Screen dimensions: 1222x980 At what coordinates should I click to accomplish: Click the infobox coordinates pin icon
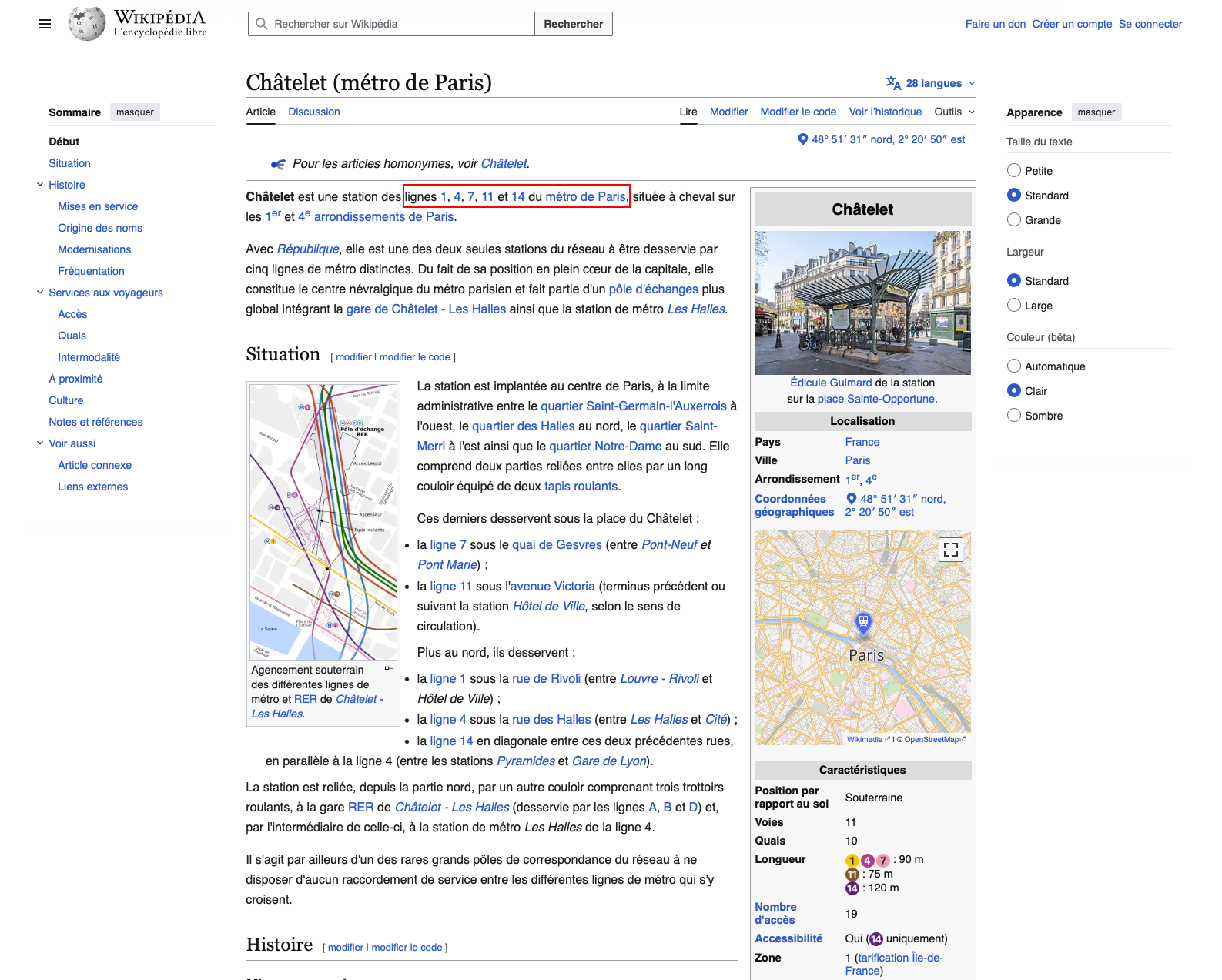point(852,499)
